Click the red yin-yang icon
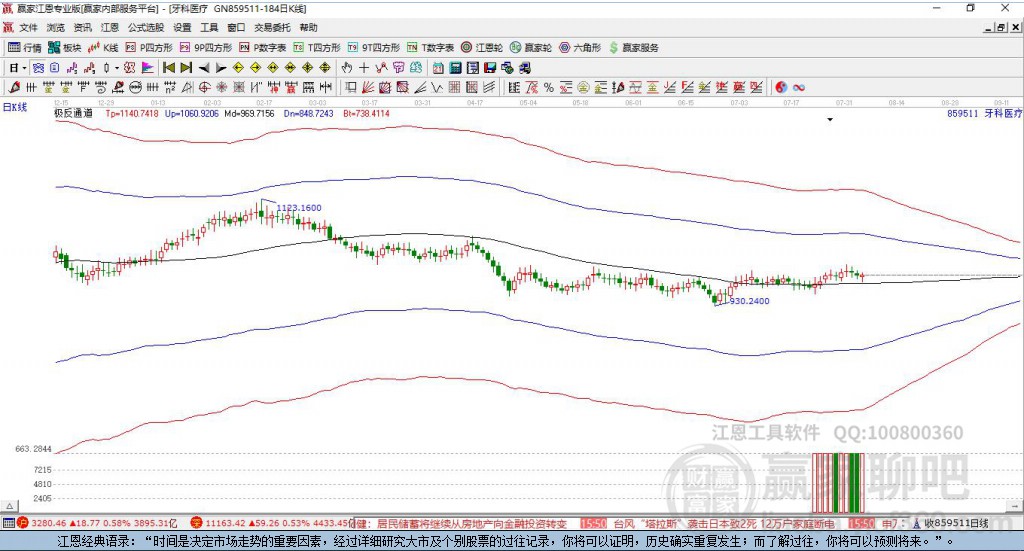 (780, 87)
